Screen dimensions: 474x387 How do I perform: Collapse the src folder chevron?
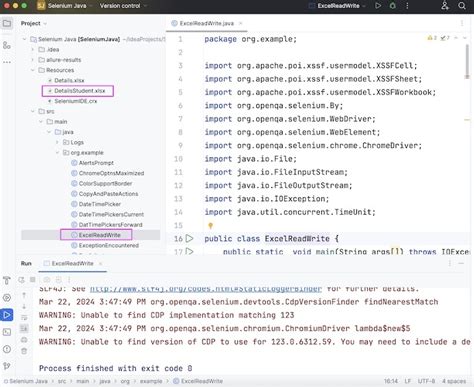point(33,111)
